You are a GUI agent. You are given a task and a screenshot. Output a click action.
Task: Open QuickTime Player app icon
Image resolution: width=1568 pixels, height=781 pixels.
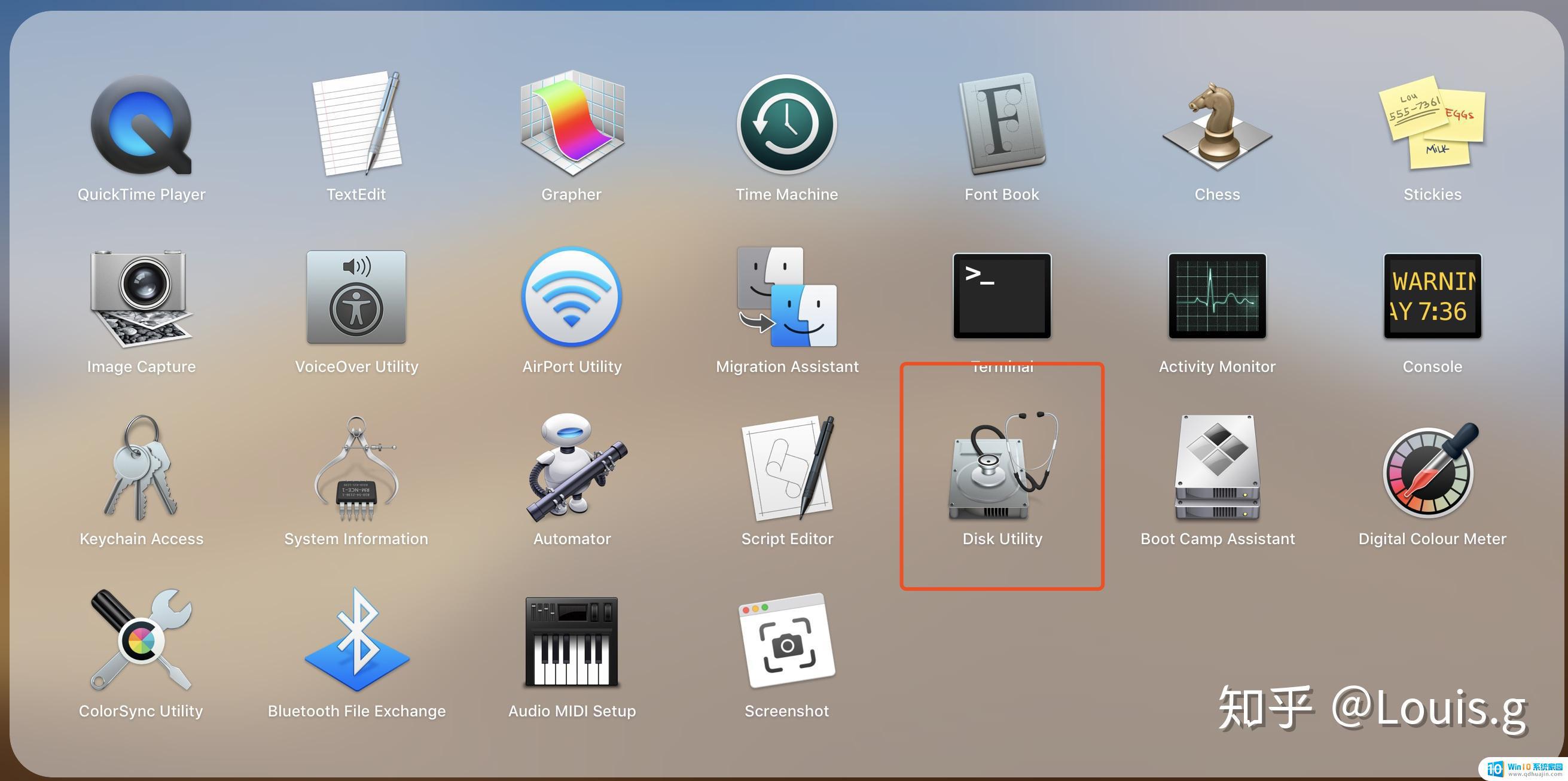tap(141, 124)
